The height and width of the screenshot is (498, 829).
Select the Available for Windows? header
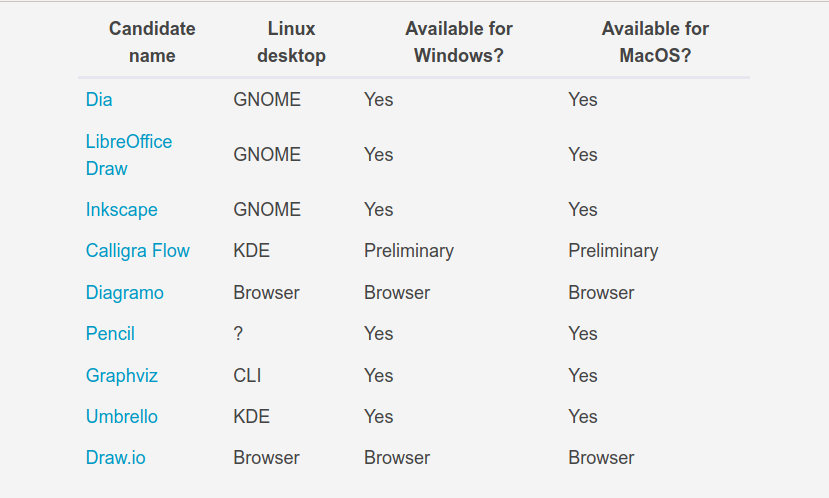(x=459, y=42)
